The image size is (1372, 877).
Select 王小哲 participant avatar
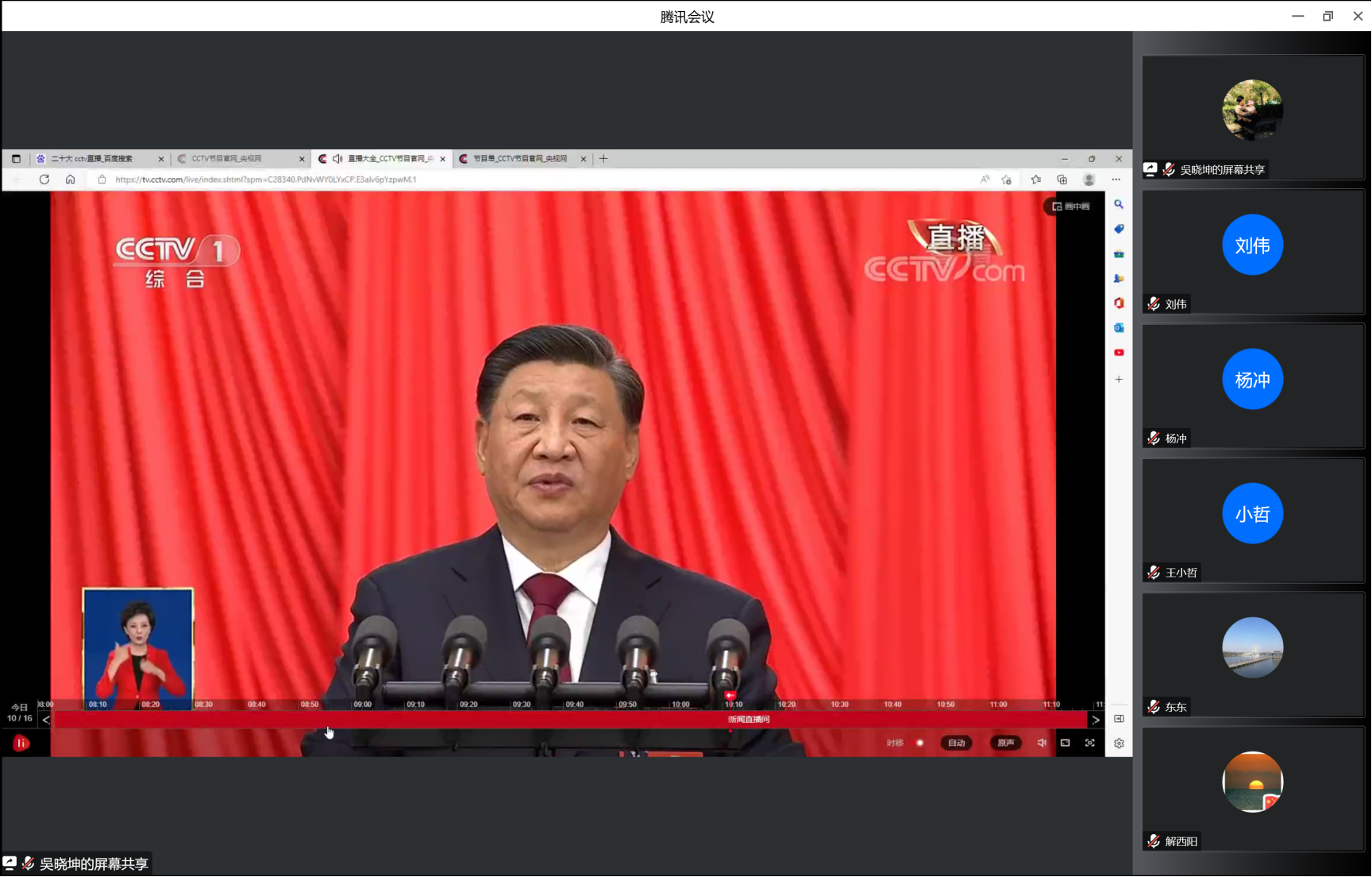click(x=1253, y=513)
